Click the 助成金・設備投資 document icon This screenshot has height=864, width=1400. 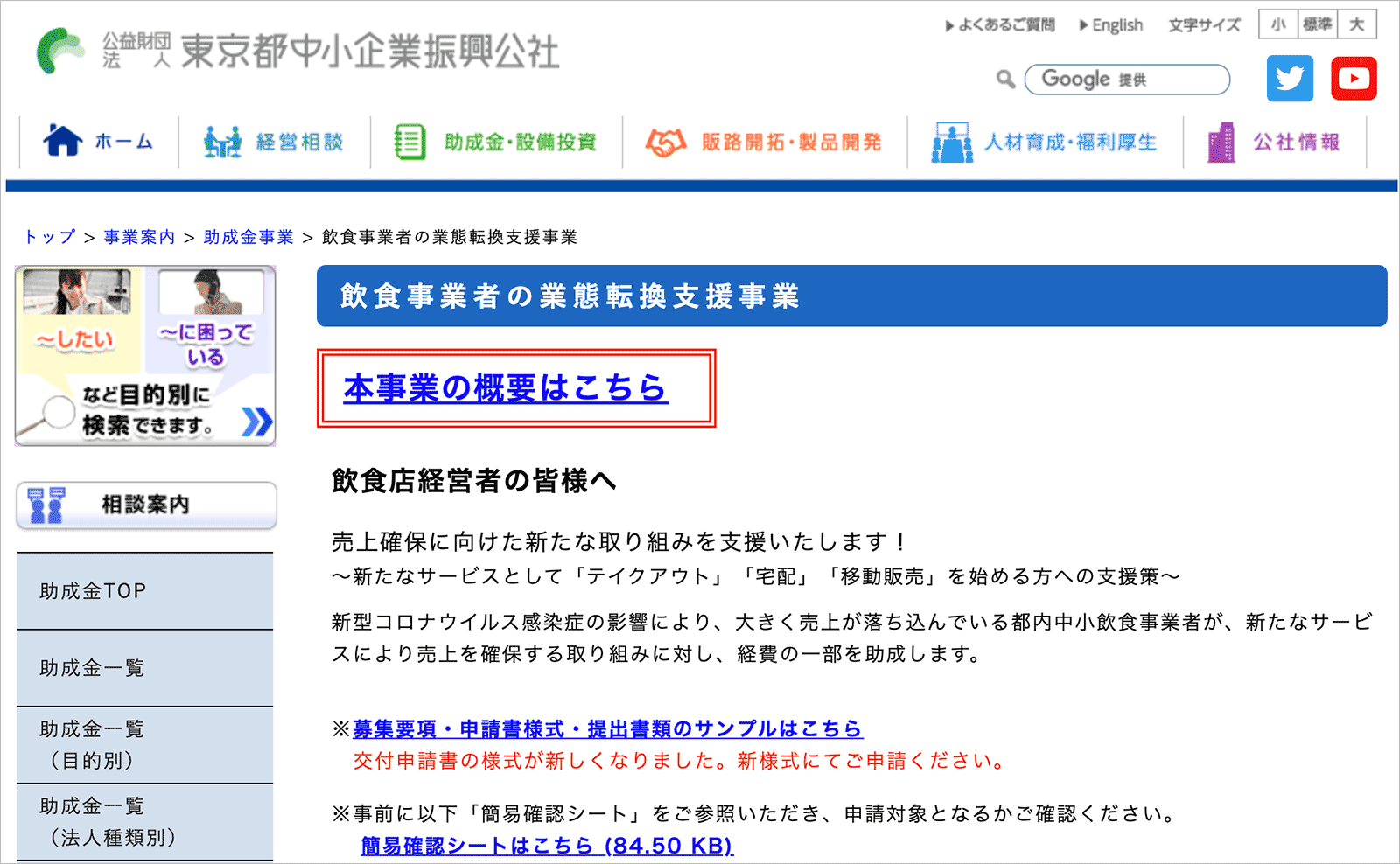click(x=409, y=142)
